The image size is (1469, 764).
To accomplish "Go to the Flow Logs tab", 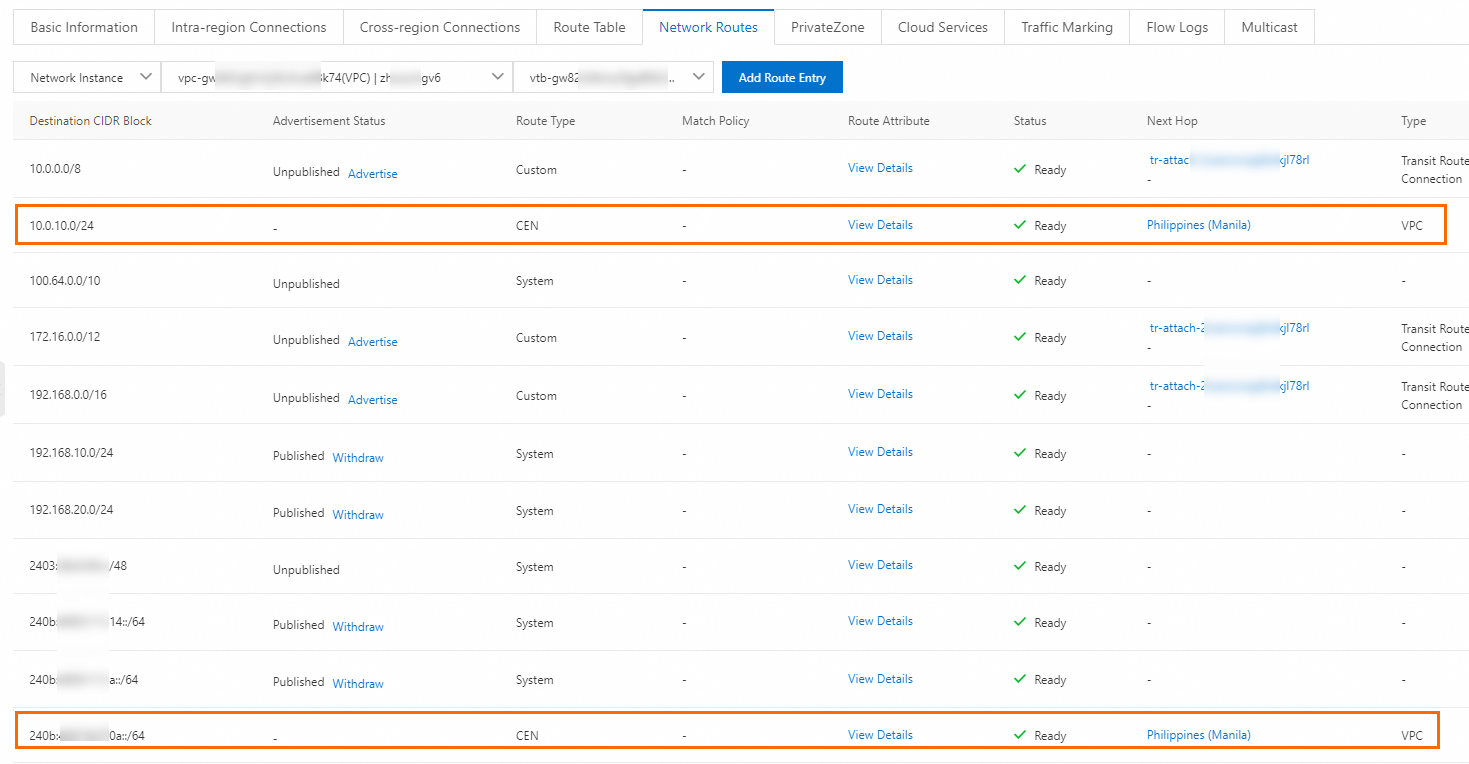I will pos(1177,28).
